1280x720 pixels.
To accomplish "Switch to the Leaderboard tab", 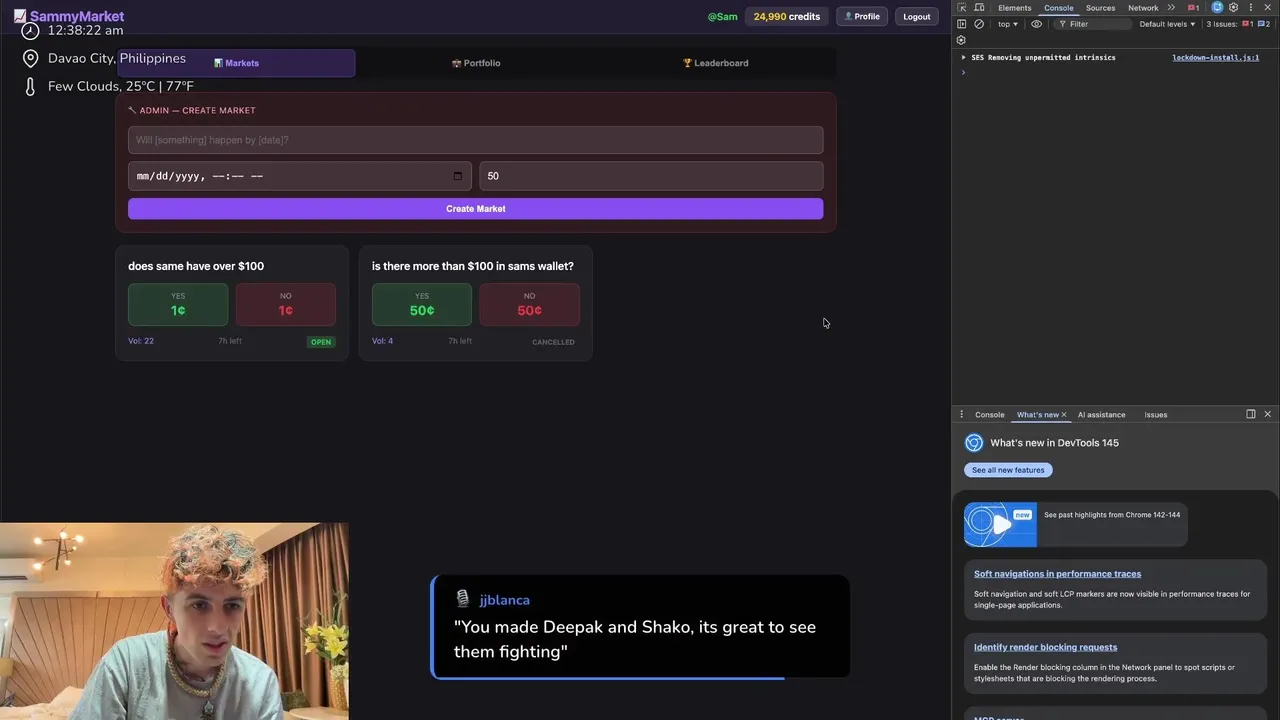I will [x=715, y=63].
